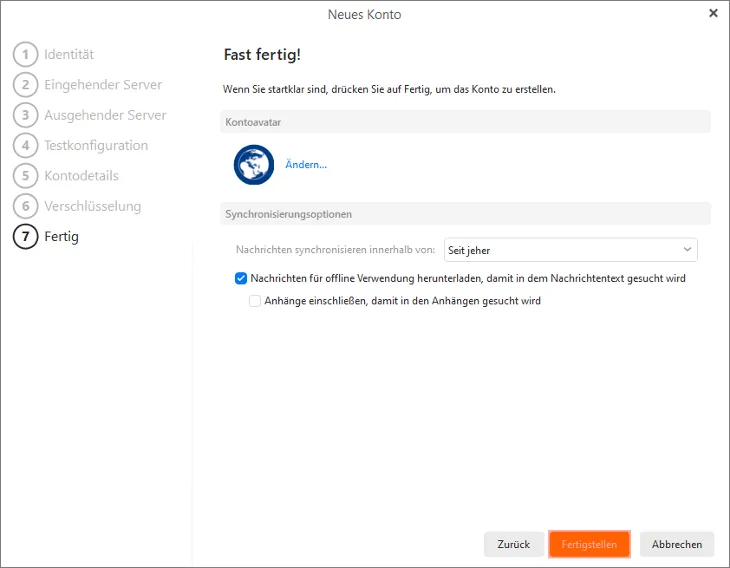
Task: Click the step 3 number circle
Action: pos(26,115)
